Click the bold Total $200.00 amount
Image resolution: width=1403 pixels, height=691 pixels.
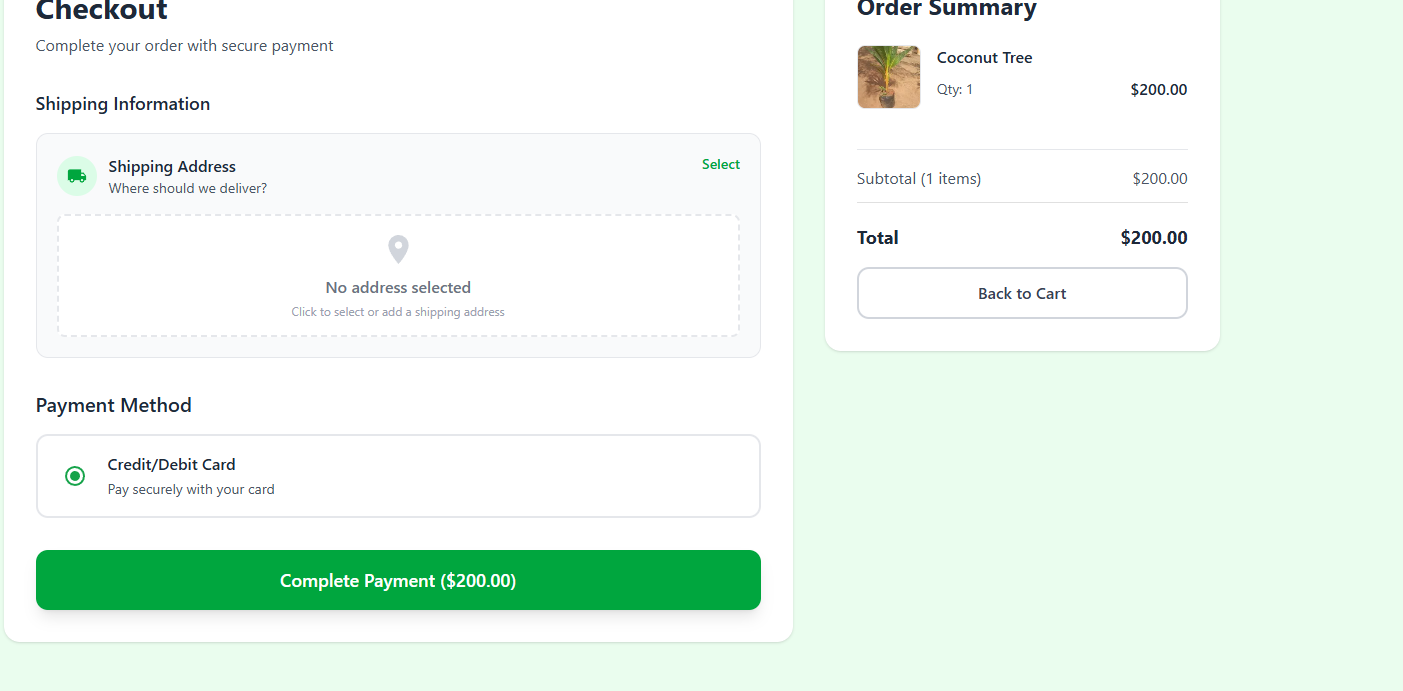click(x=1154, y=237)
